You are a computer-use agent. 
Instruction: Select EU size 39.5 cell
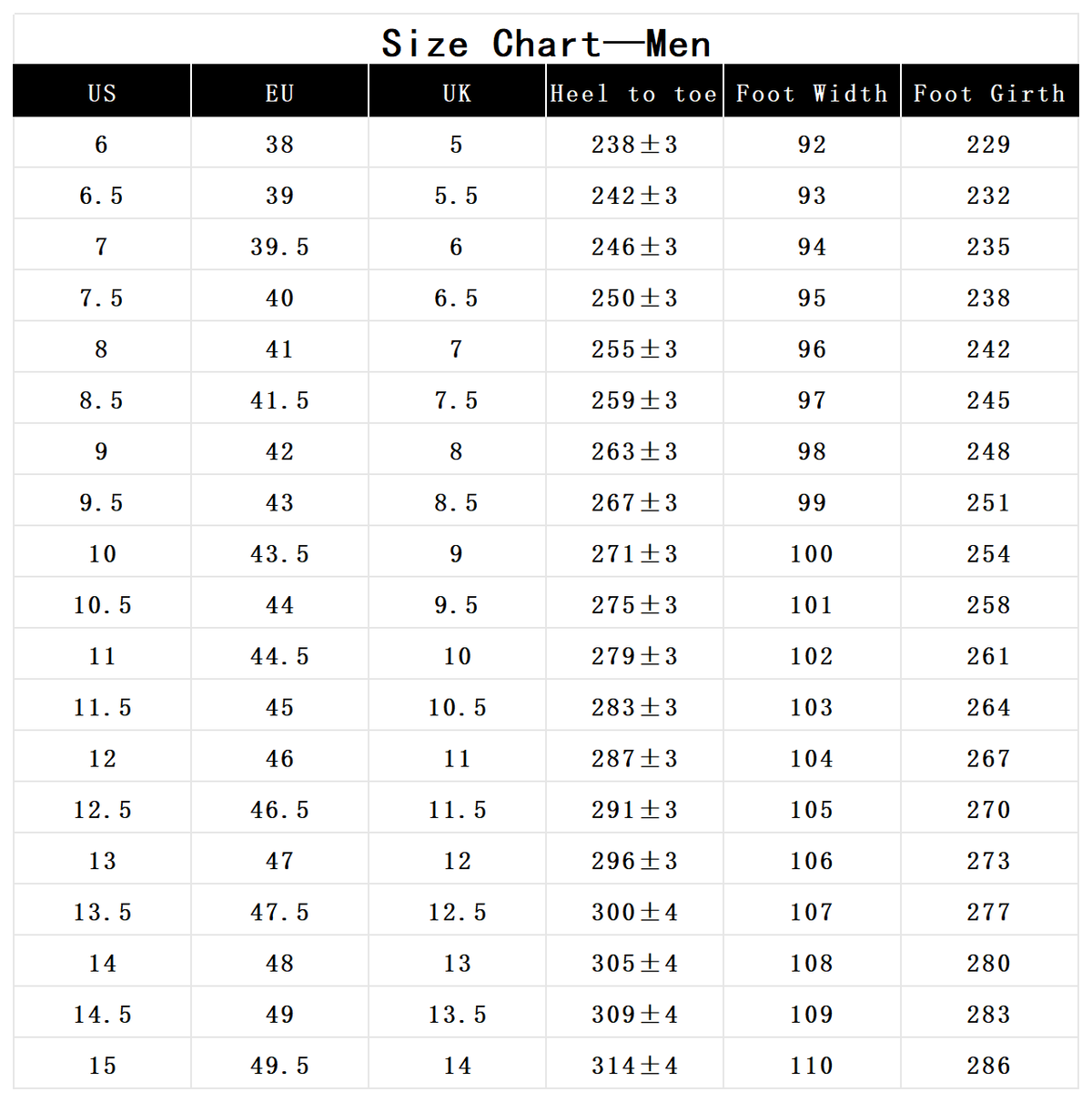click(279, 245)
